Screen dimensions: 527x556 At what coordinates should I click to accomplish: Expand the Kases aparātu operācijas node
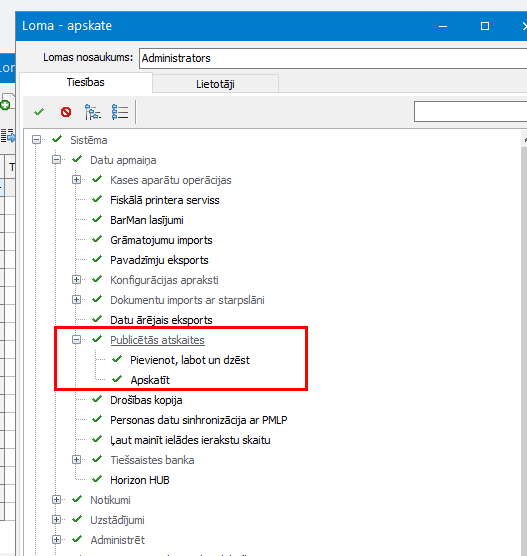[76, 179]
